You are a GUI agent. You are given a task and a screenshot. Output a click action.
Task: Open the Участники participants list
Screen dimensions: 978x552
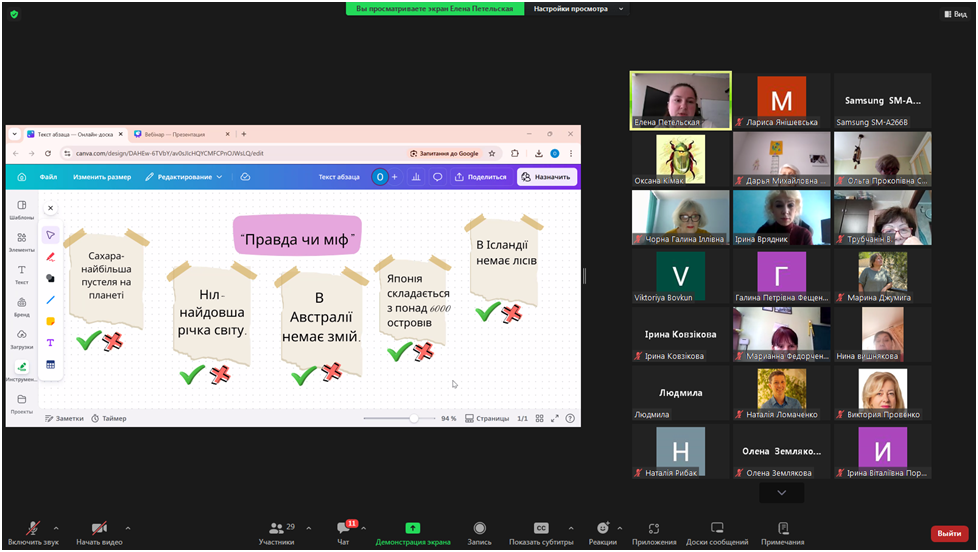coord(276,528)
